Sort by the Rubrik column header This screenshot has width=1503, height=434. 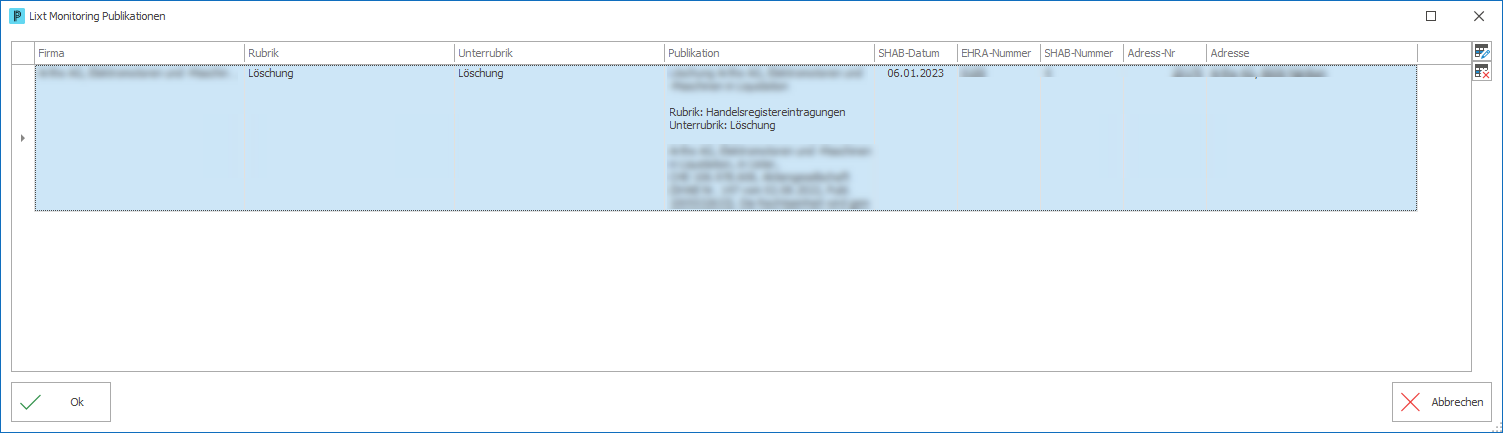[349, 53]
